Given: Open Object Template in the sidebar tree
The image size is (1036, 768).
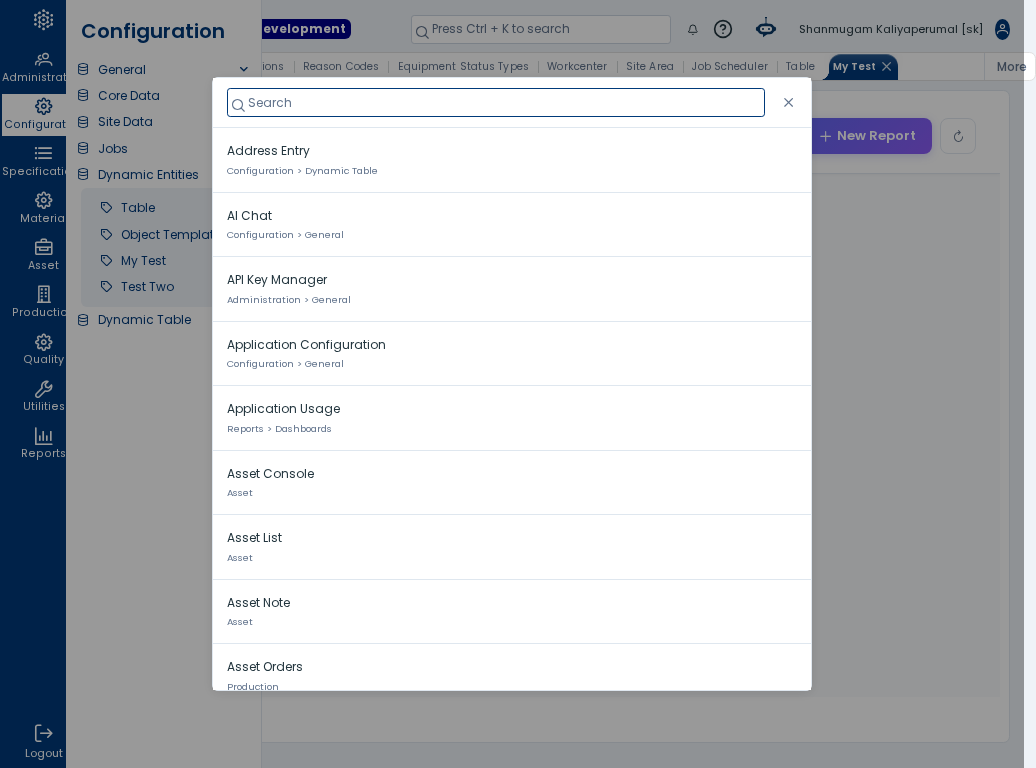Looking at the screenshot, I should pyautogui.click(x=166, y=234).
